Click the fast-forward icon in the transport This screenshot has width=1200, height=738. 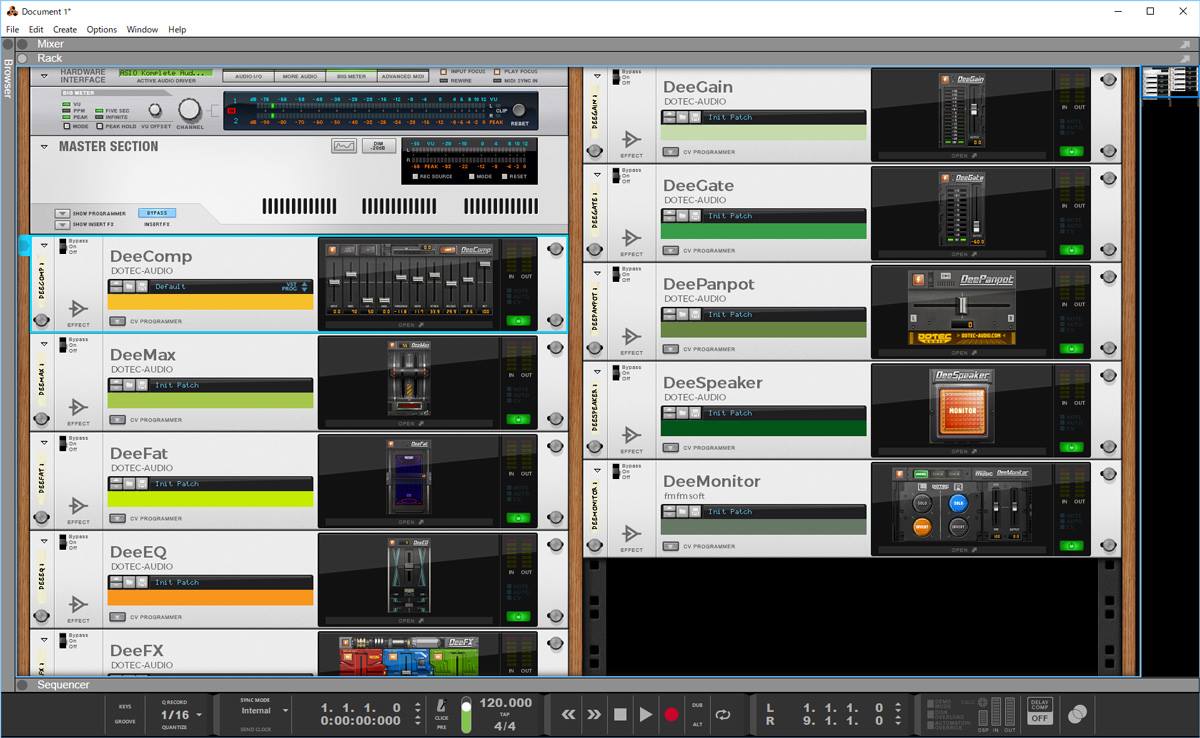click(594, 714)
